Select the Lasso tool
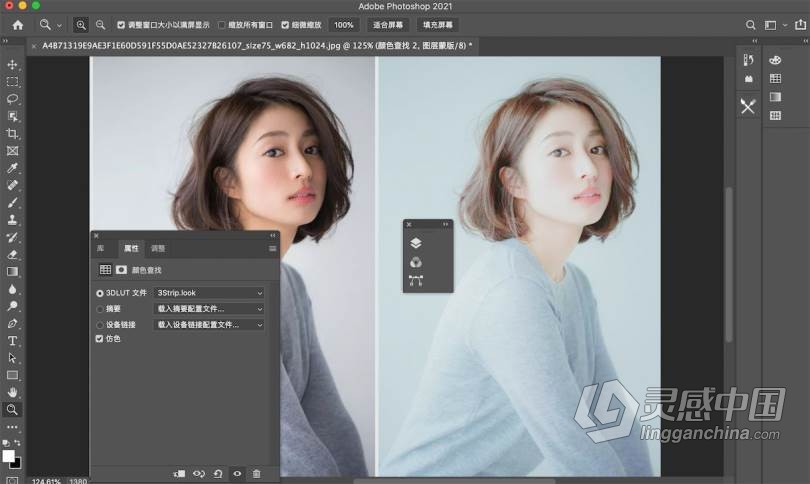The height and width of the screenshot is (484, 810). click(x=12, y=99)
